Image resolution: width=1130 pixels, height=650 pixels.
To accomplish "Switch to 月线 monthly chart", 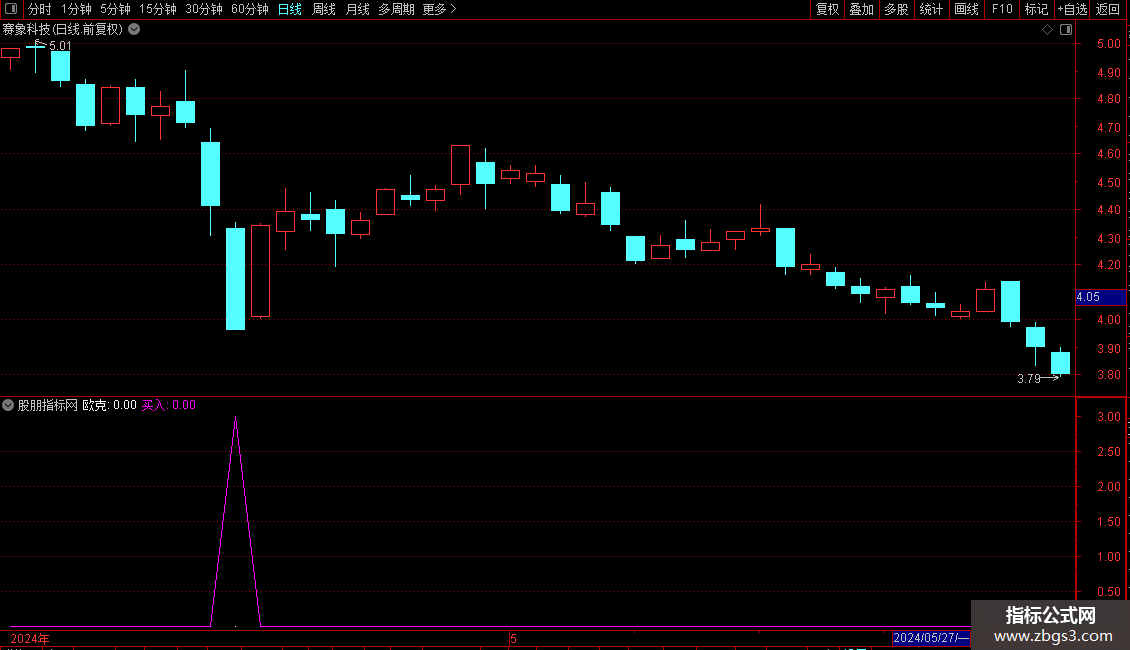I will click(x=357, y=9).
